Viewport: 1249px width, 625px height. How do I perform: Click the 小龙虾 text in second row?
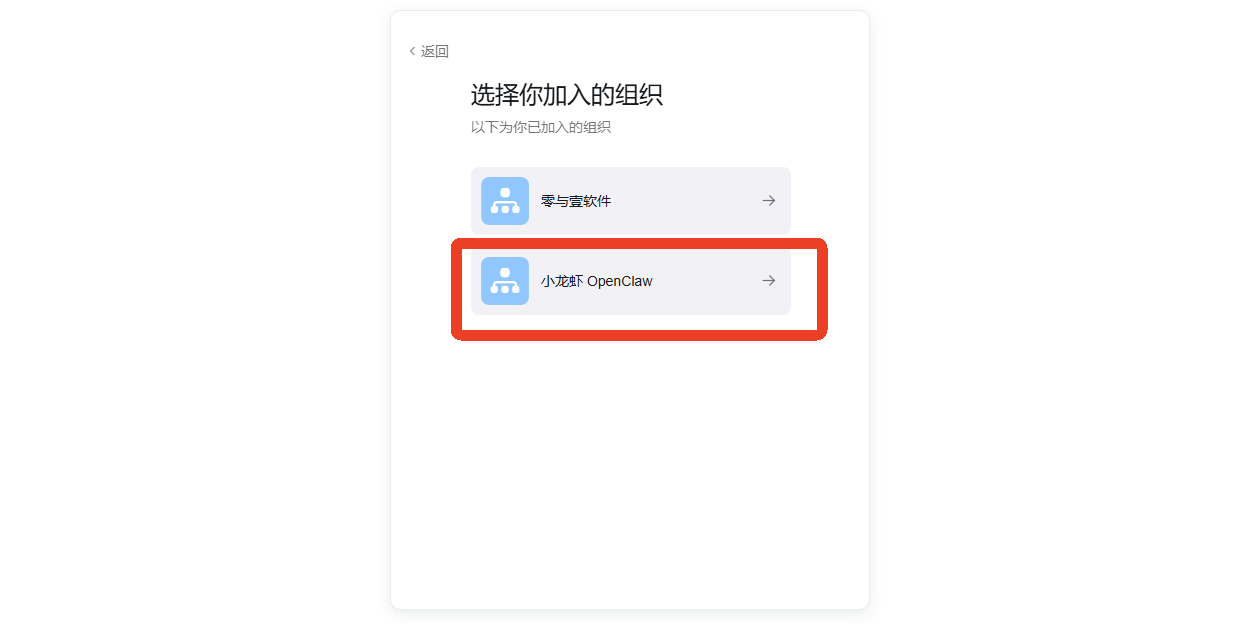click(562, 281)
